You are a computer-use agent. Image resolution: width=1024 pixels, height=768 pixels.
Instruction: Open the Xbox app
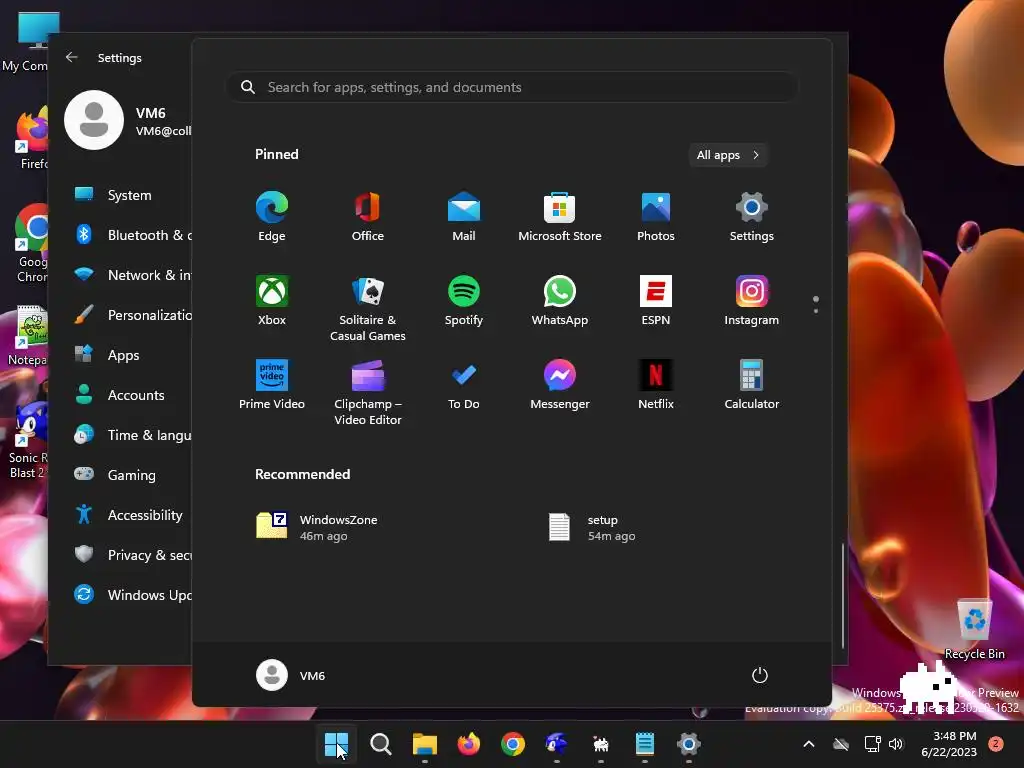[x=272, y=301]
